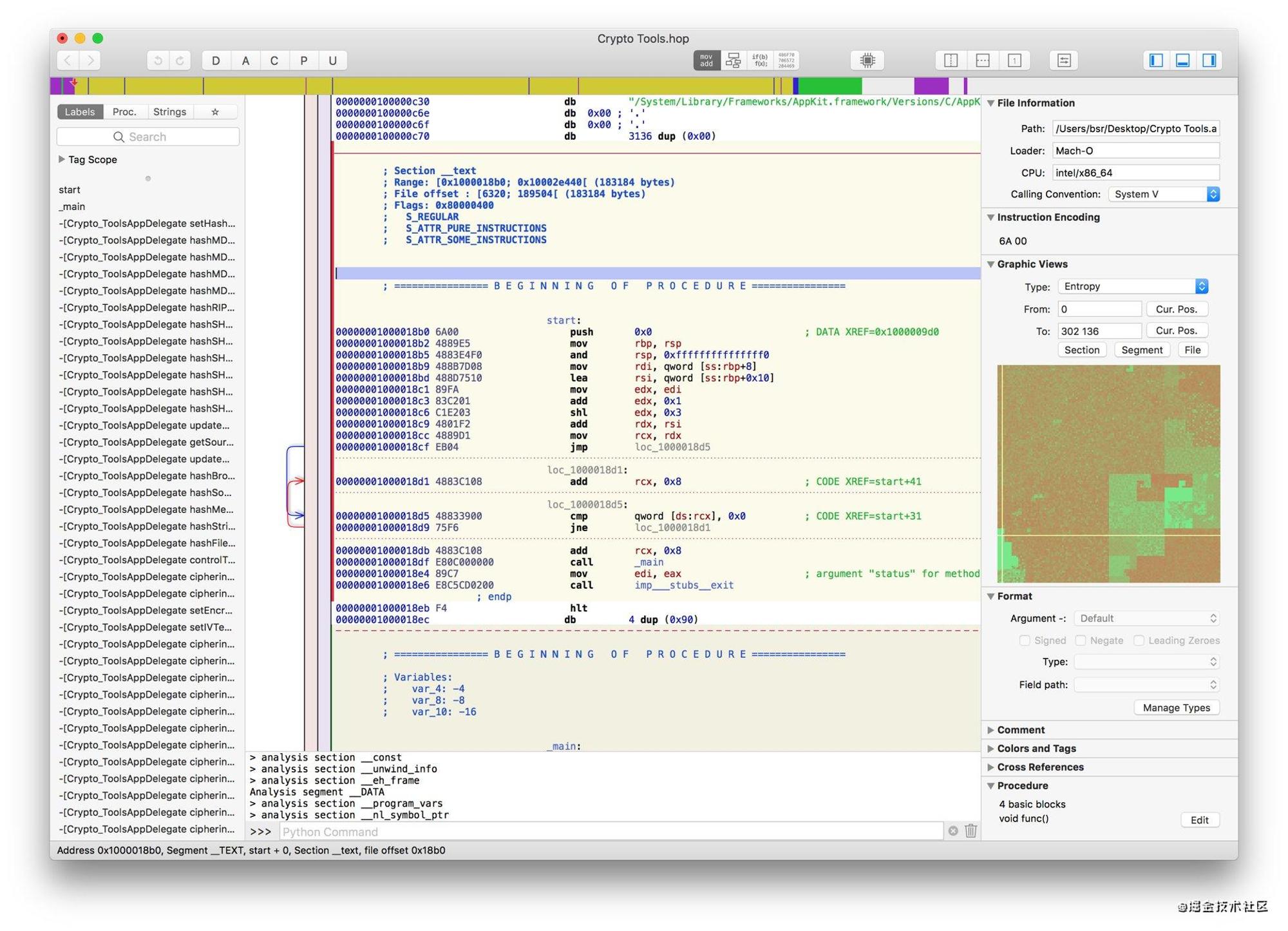Select the start label in list
The height and width of the screenshot is (931, 1288).
(70, 190)
